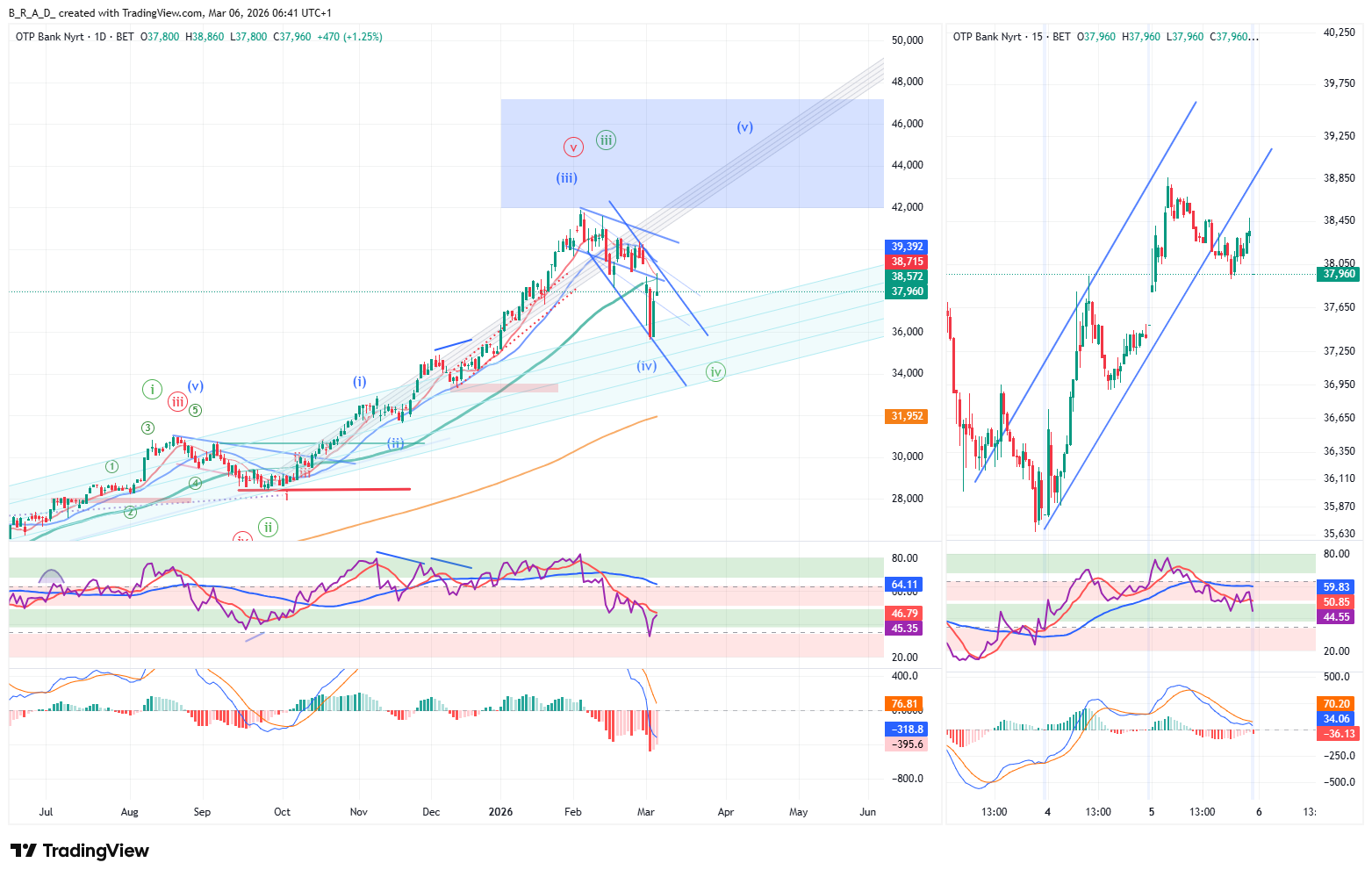Click the blue 39,392 price label
Image resolution: width=1372 pixels, height=877 pixels.
[907, 247]
